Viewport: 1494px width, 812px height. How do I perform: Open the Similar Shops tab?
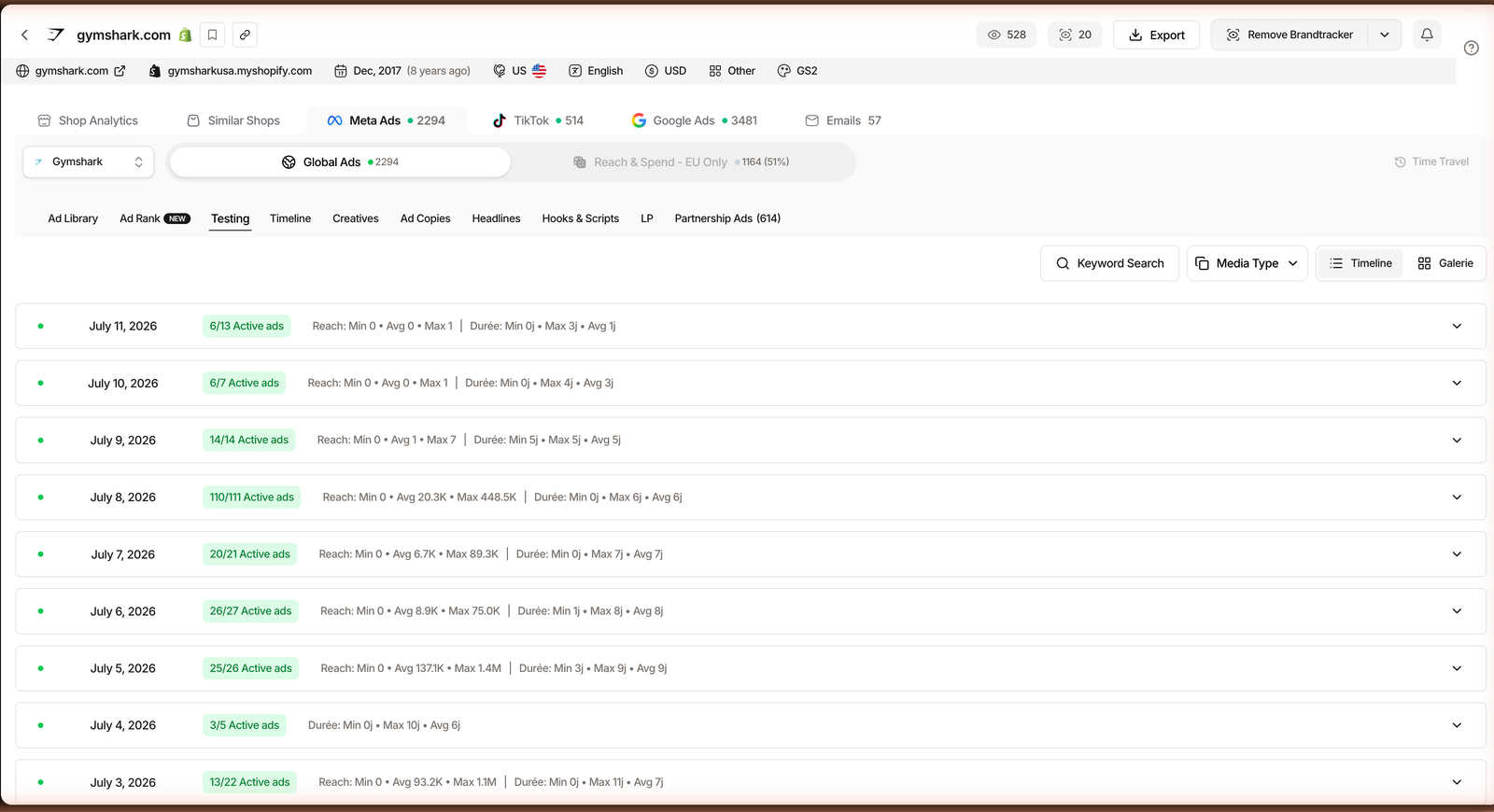(233, 120)
